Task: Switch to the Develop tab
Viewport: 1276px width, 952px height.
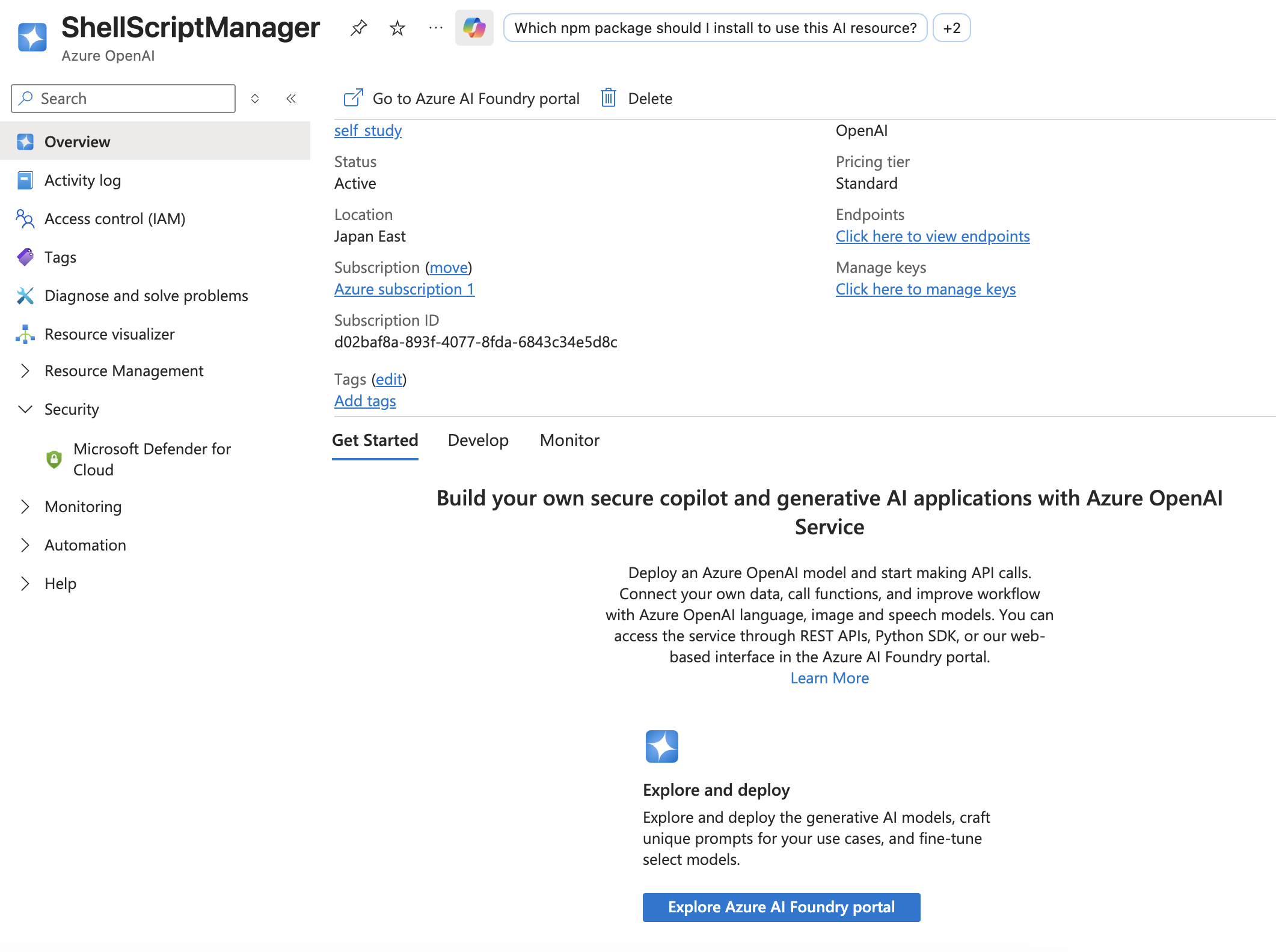Action: 478,441
